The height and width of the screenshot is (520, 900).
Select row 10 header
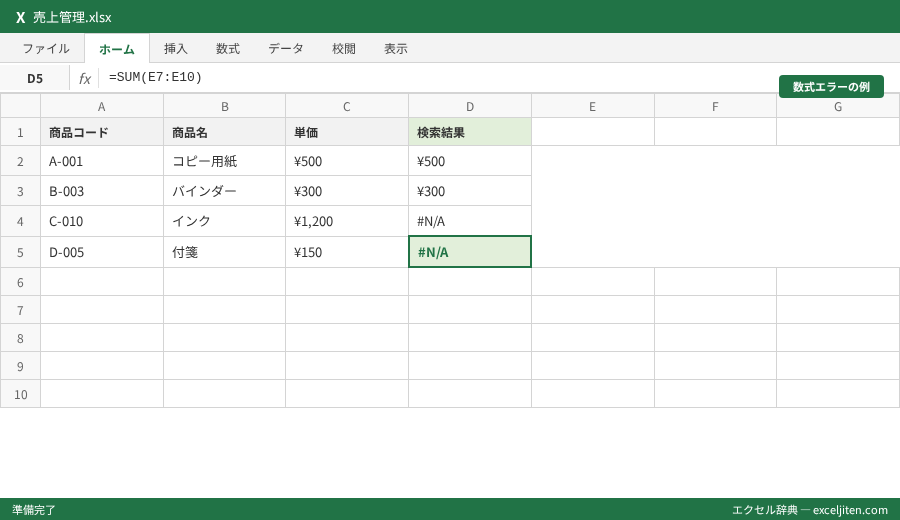click(x=21, y=394)
